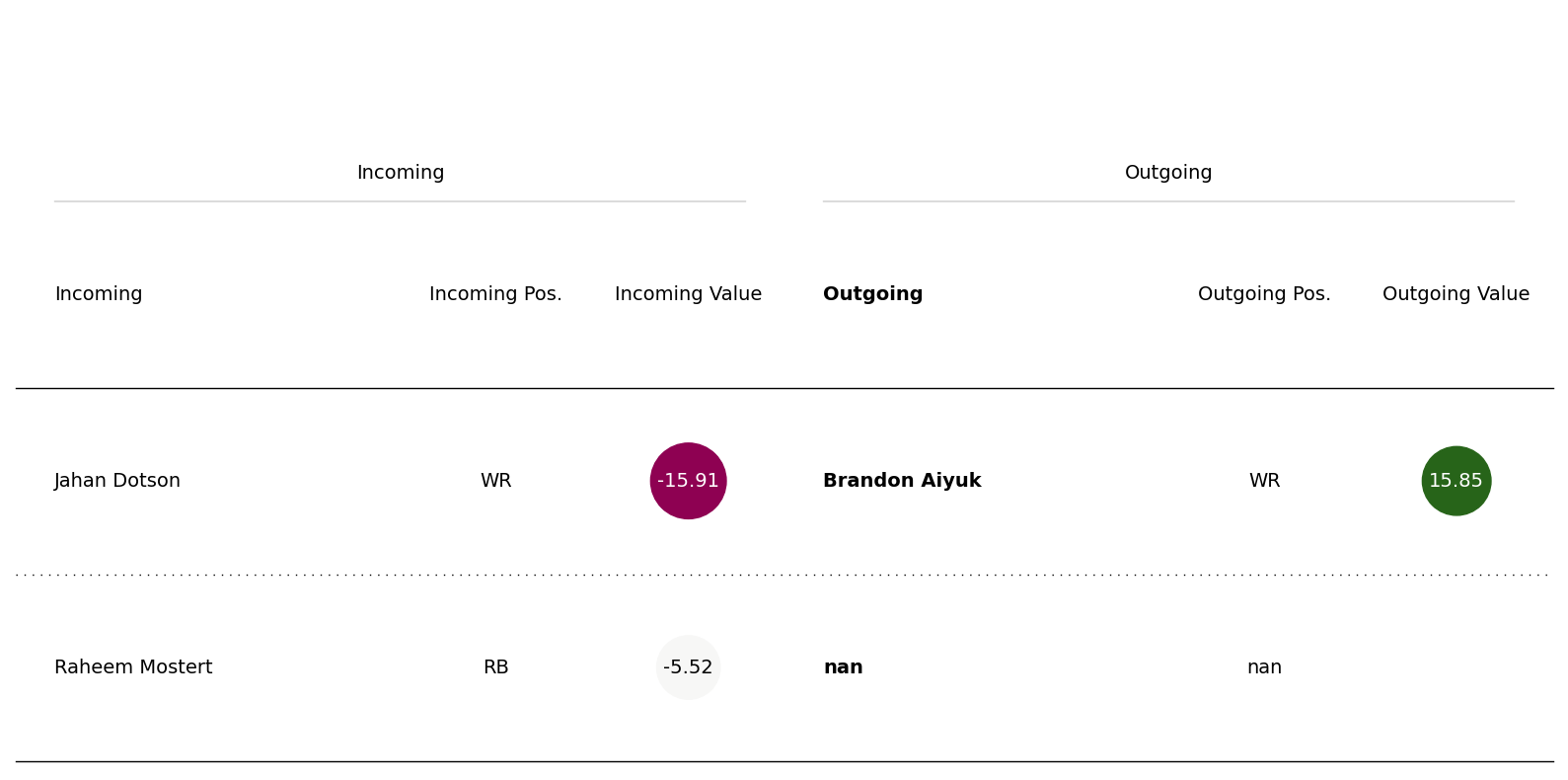
Task: Select the Incoming group header
Action: pos(400,173)
